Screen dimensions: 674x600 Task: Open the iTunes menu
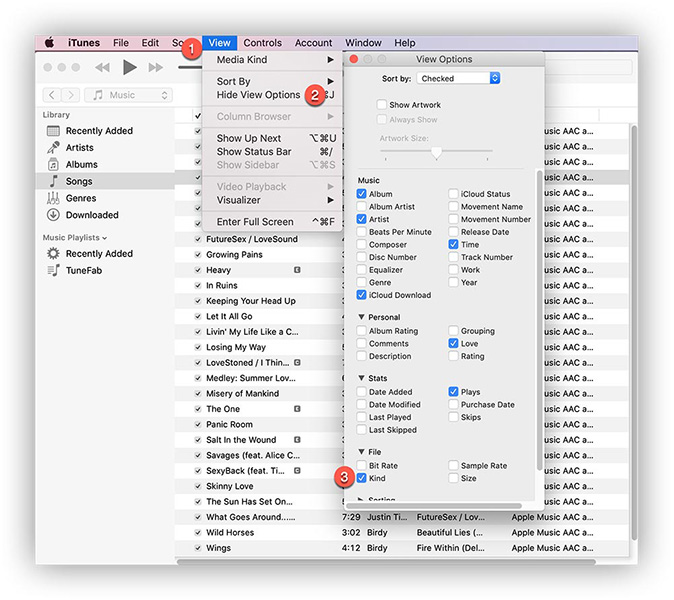point(83,43)
